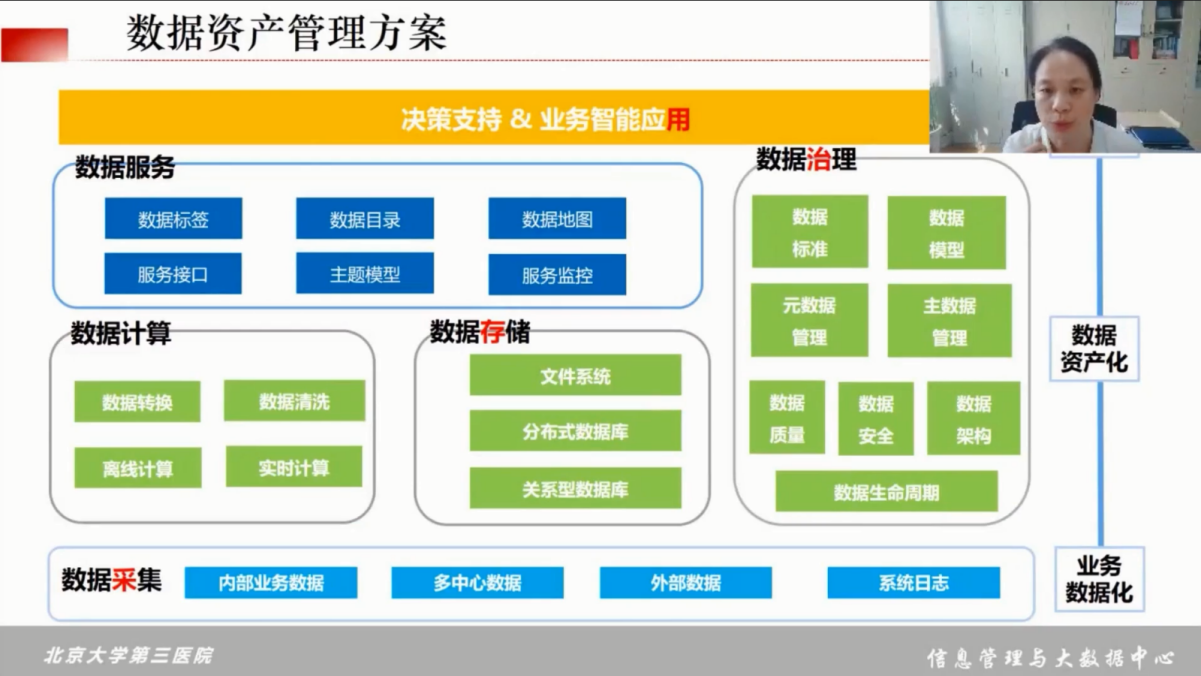1201x676 pixels.
Task: Select the 内部业务数据 box
Action: tap(271, 583)
